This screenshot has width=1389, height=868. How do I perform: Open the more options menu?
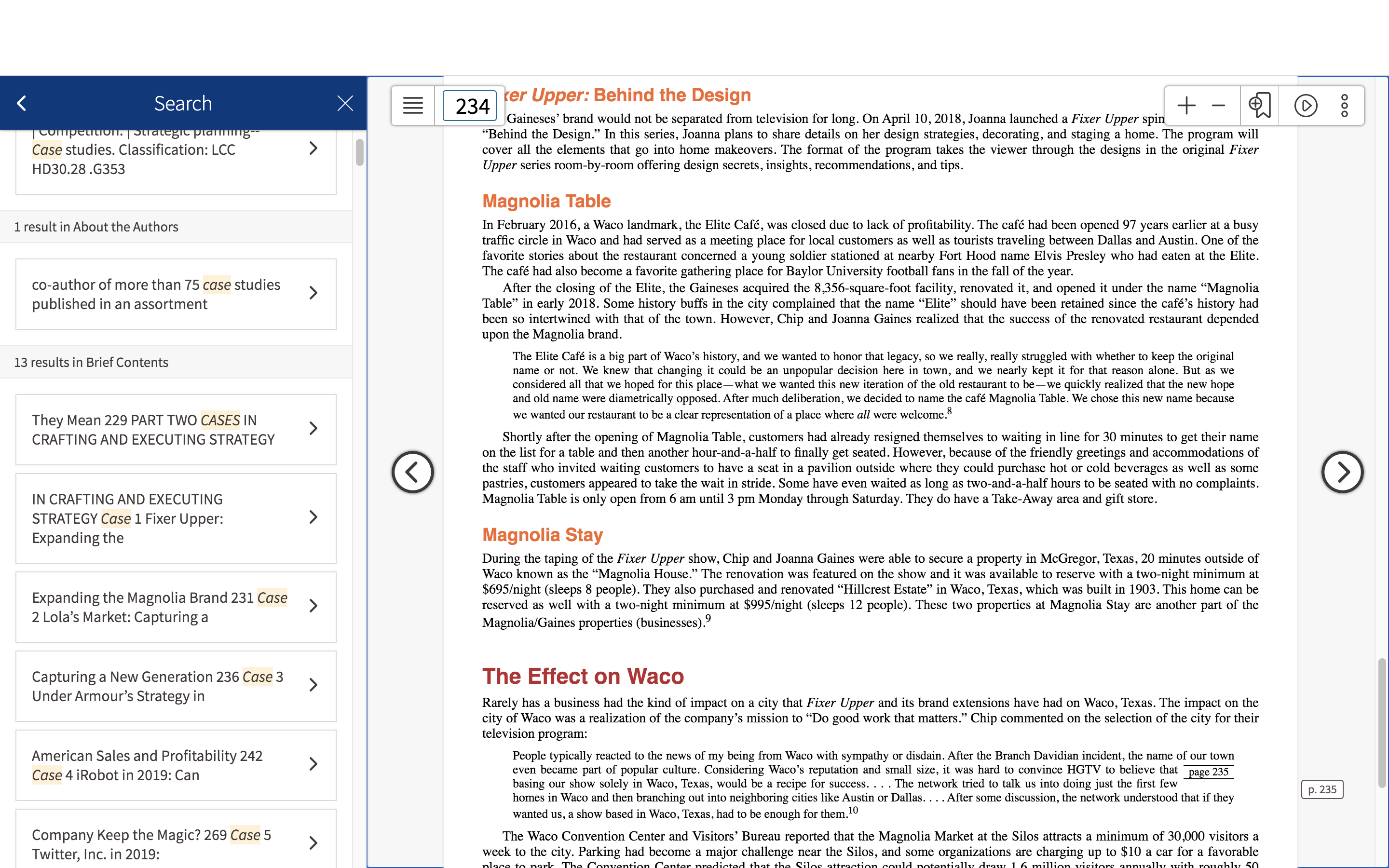[1344, 106]
